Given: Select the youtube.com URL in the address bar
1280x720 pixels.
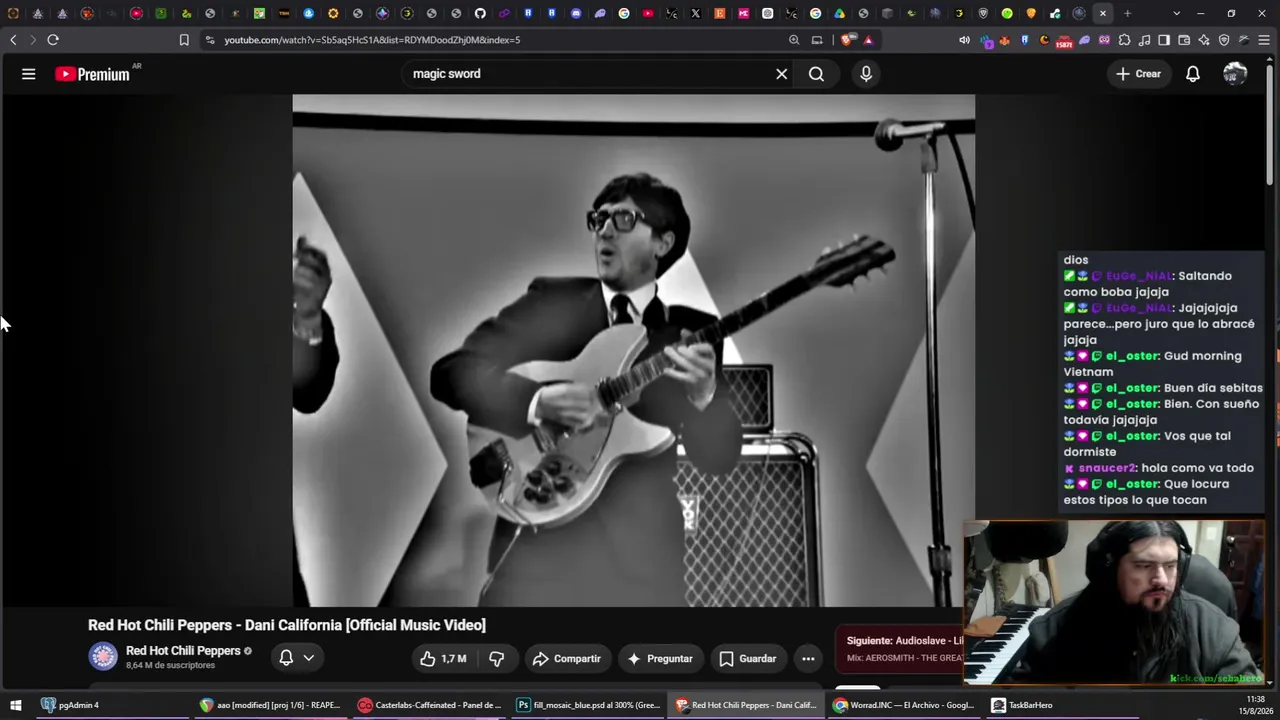Looking at the screenshot, I should (x=372, y=40).
